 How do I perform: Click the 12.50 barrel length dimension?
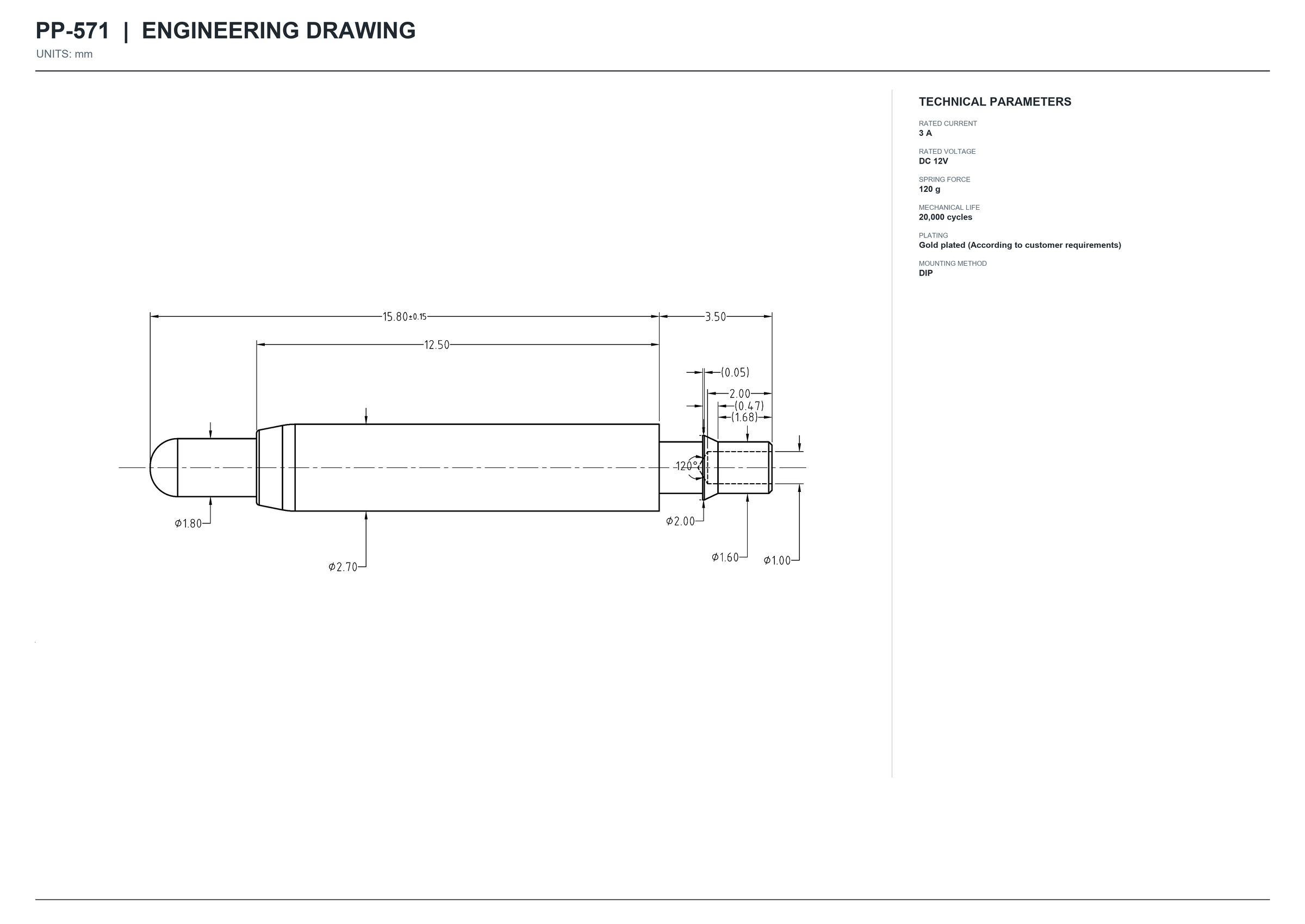point(437,345)
